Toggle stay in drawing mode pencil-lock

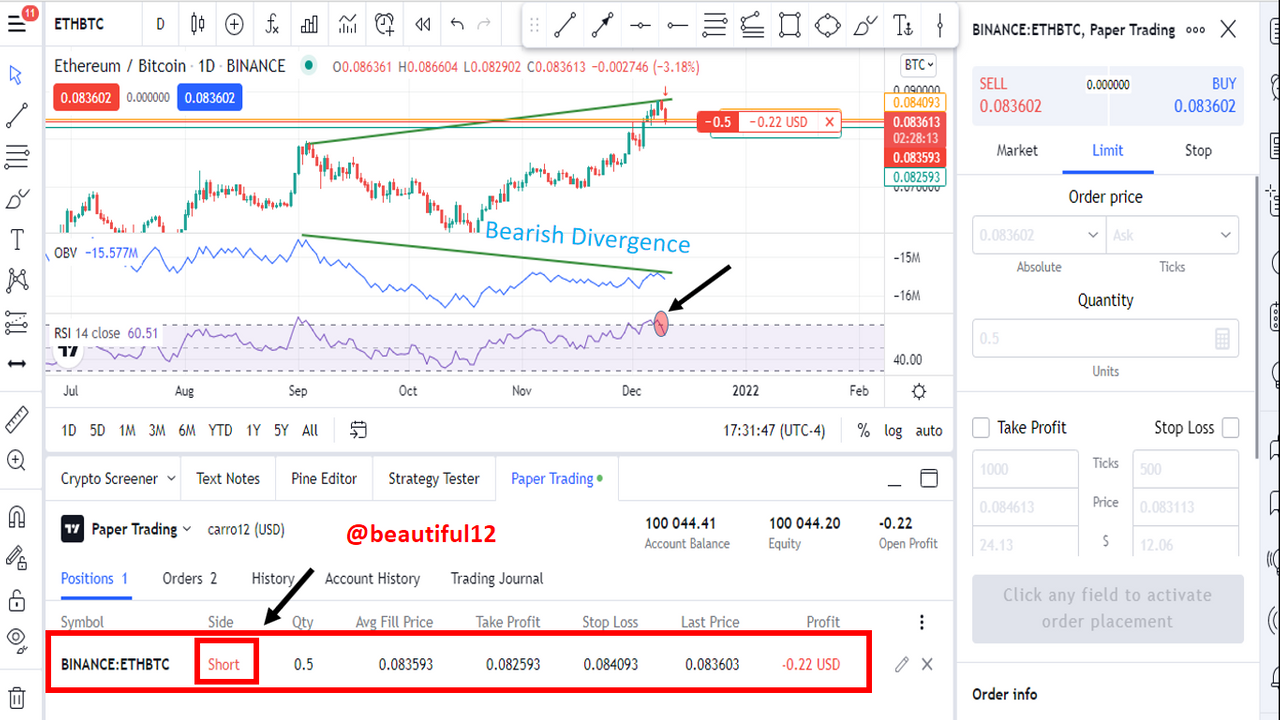tap(17, 557)
